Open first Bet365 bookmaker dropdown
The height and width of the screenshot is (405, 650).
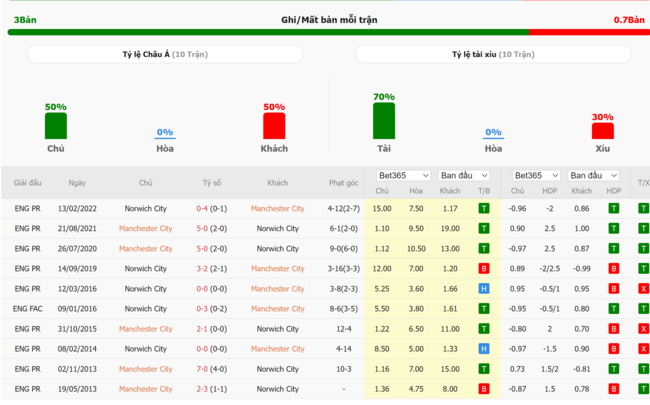(x=403, y=175)
